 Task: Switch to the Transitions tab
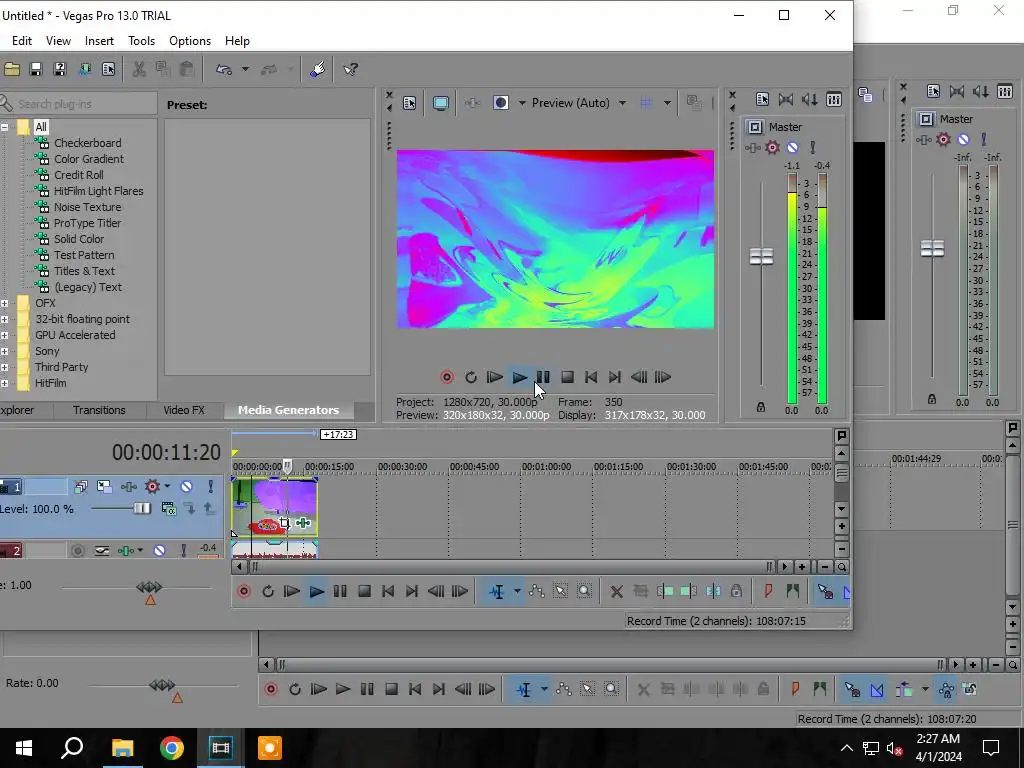[99, 410]
